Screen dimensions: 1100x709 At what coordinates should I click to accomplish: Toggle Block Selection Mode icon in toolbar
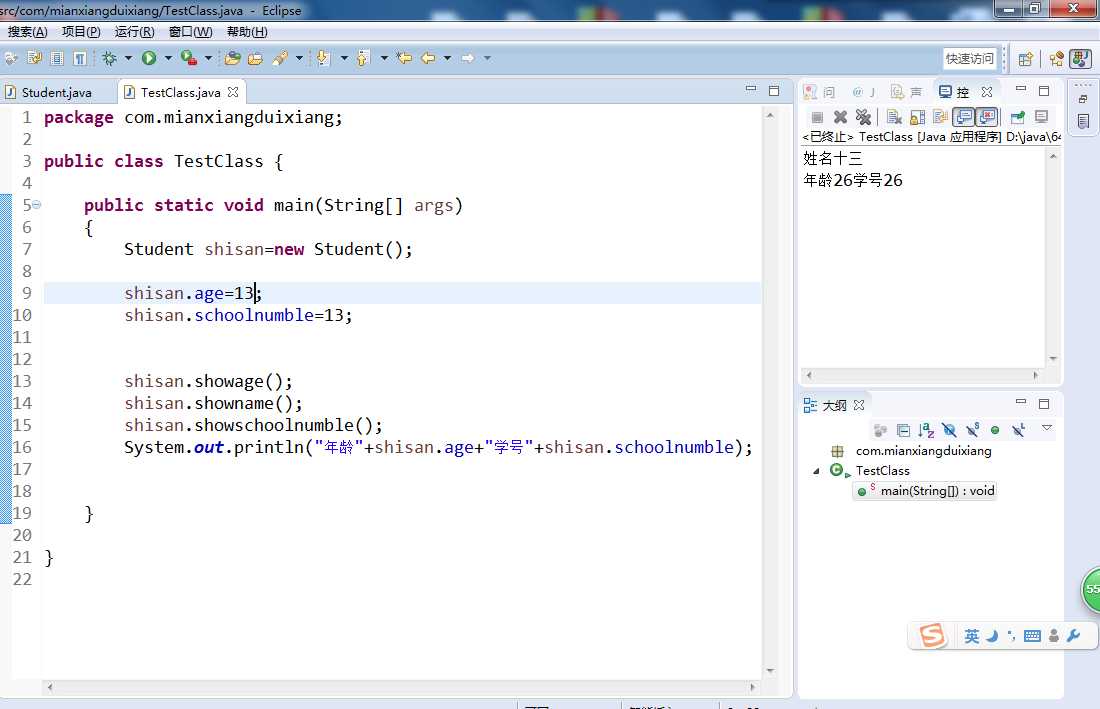tap(58, 58)
